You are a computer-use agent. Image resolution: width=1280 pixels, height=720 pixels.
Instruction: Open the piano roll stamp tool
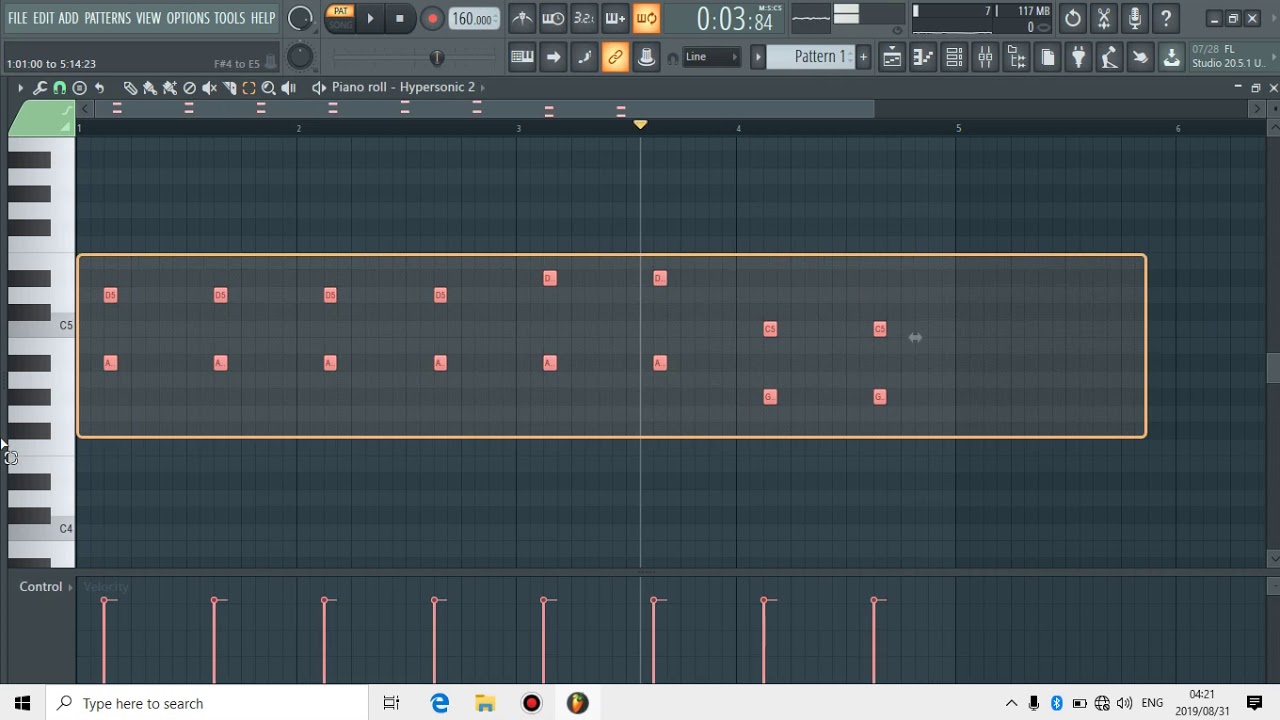[x=80, y=88]
